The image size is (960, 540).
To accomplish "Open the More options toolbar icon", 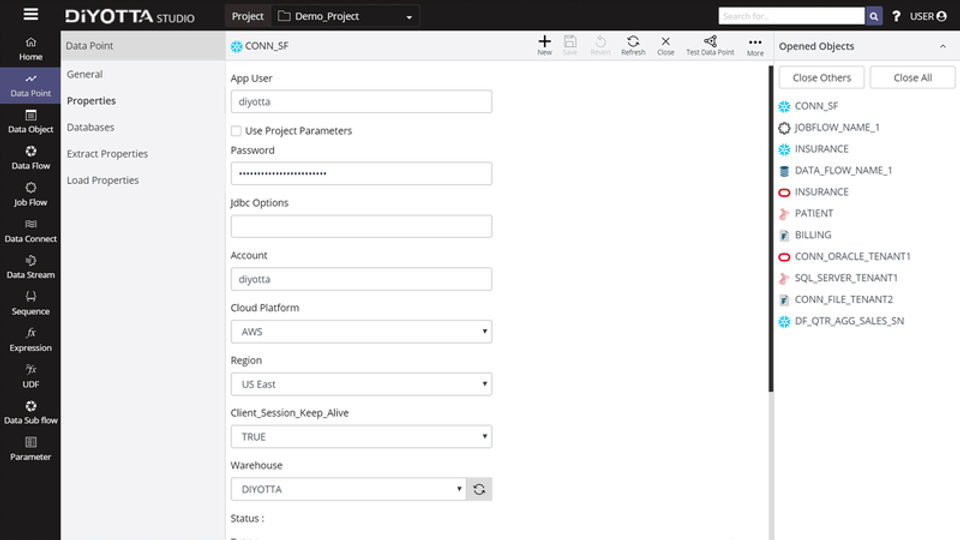I will point(755,44).
